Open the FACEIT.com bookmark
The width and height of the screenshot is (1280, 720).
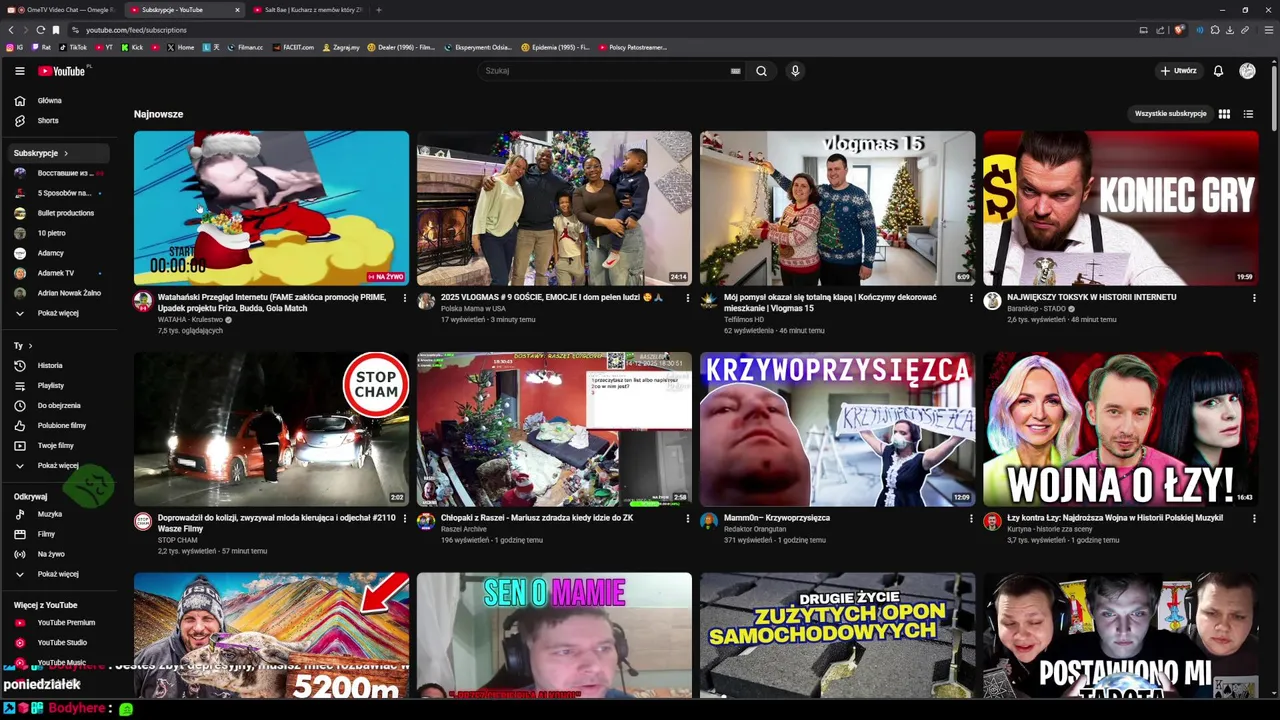(293, 47)
